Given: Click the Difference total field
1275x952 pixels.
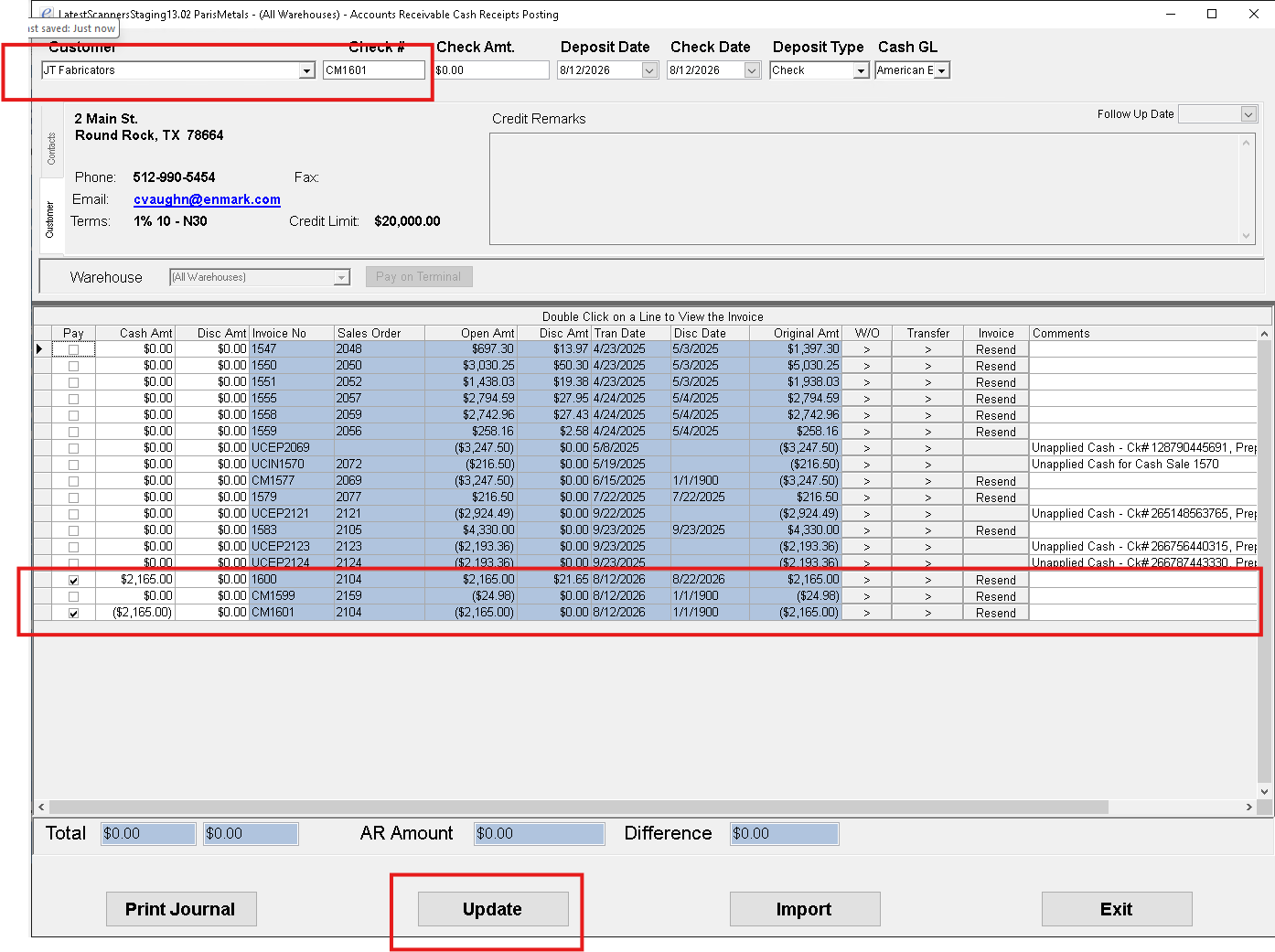Looking at the screenshot, I should click(785, 833).
